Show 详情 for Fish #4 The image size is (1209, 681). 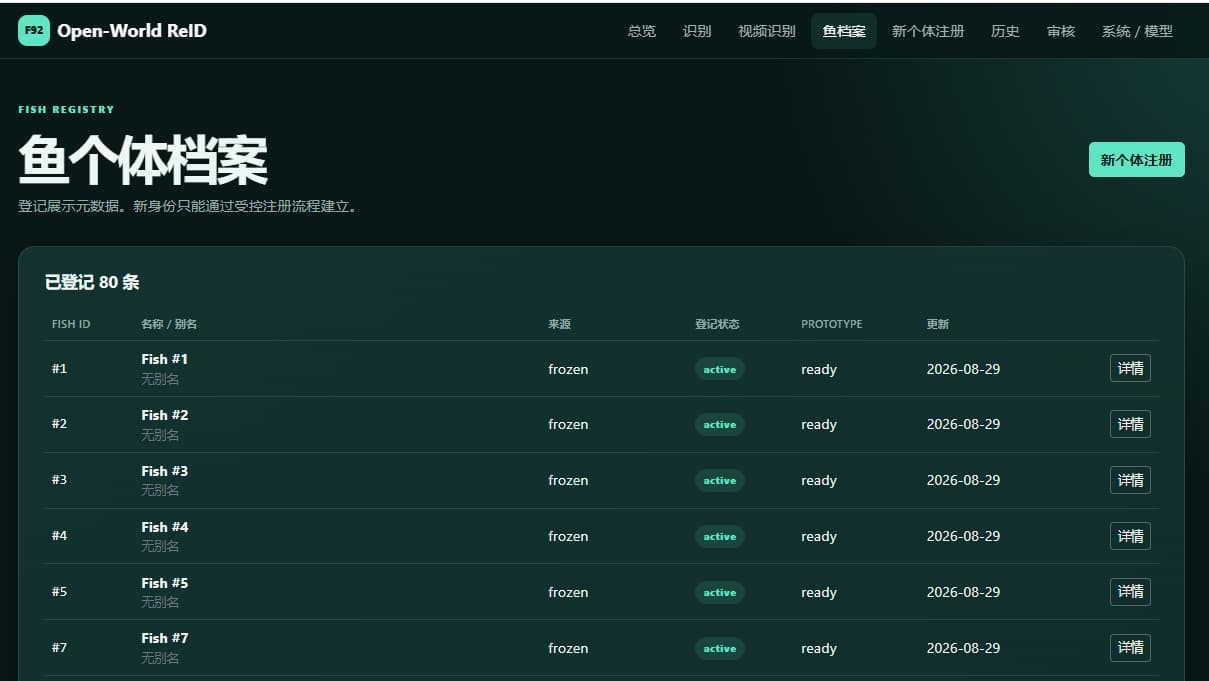(1130, 536)
